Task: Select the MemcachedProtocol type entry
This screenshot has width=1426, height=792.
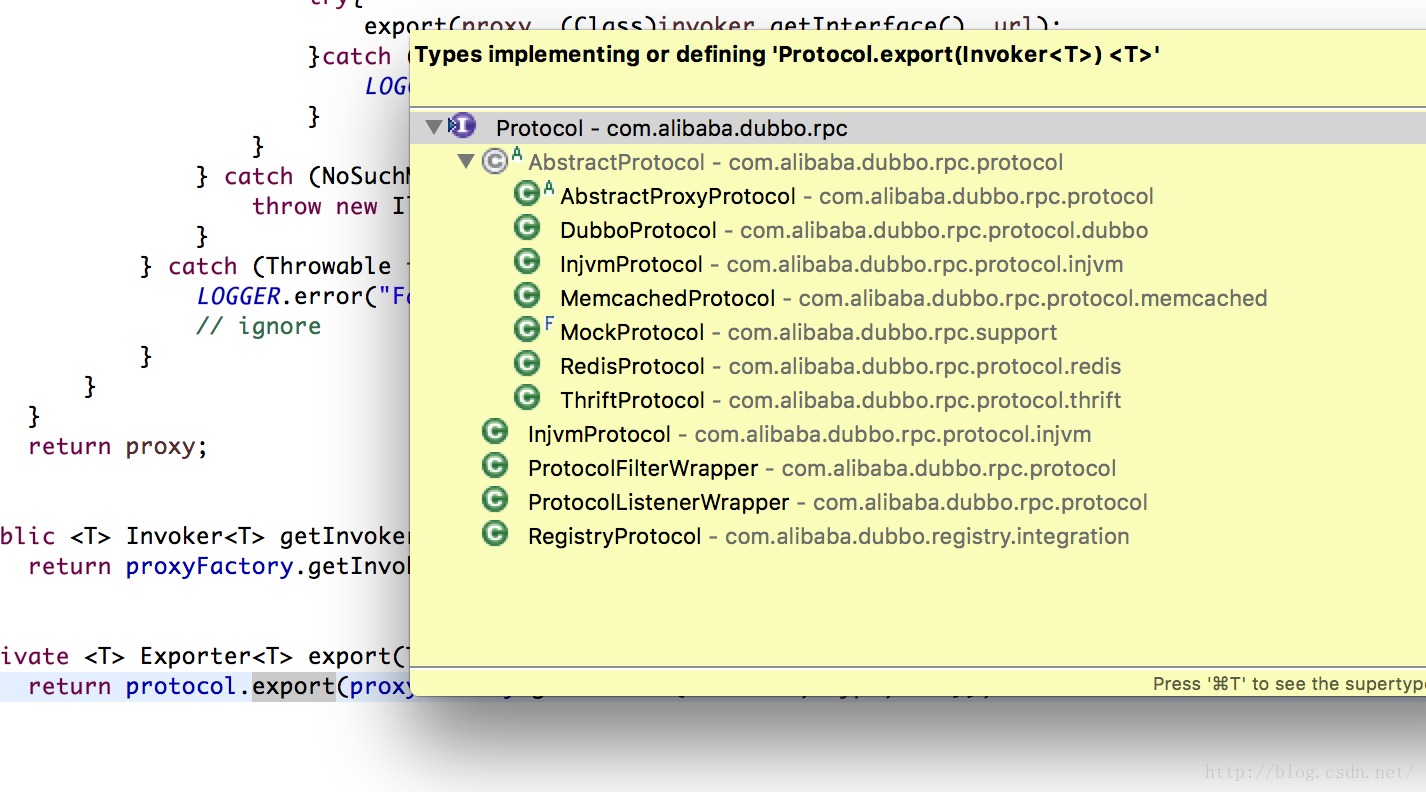Action: click(914, 298)
